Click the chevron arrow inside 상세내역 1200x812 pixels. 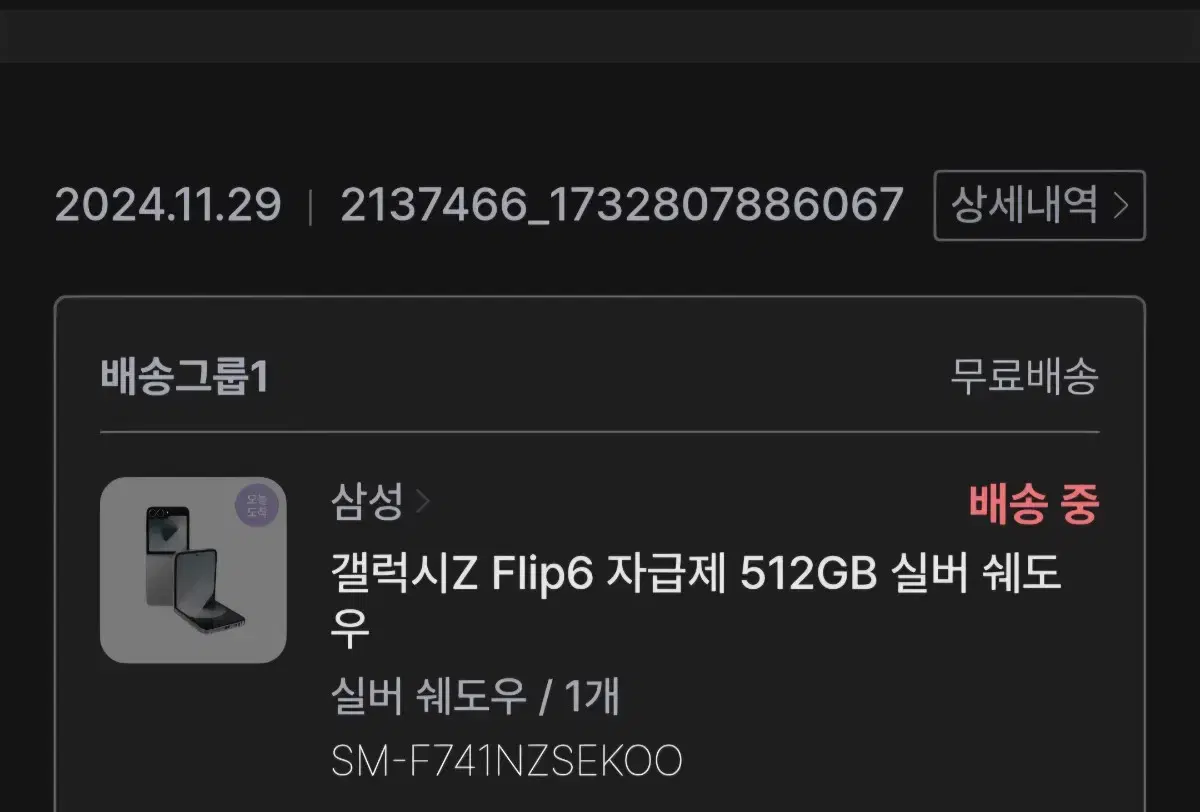1121,206
